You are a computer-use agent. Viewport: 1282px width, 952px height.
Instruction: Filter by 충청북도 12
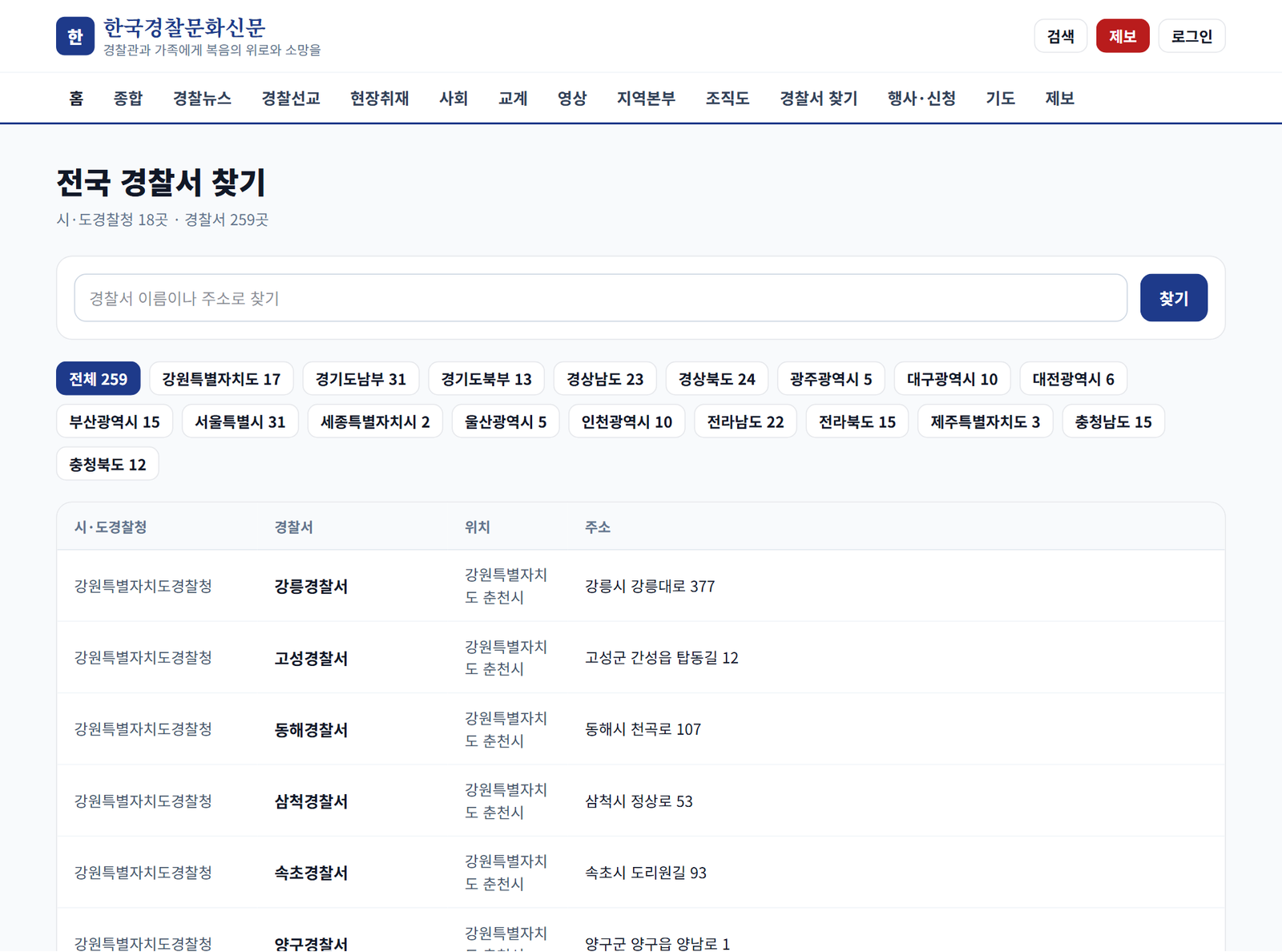107,464
